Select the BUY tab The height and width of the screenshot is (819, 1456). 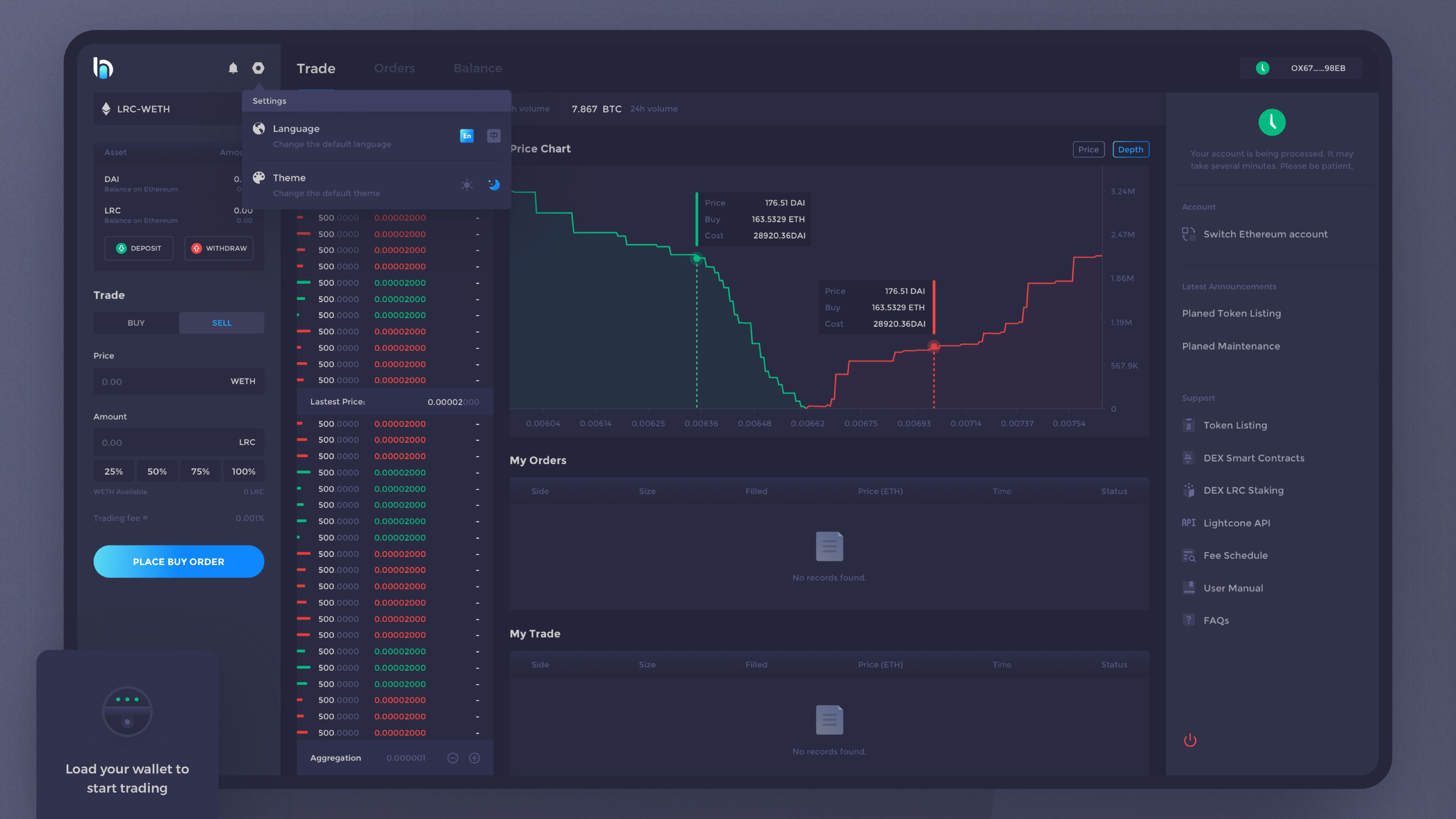136,323
